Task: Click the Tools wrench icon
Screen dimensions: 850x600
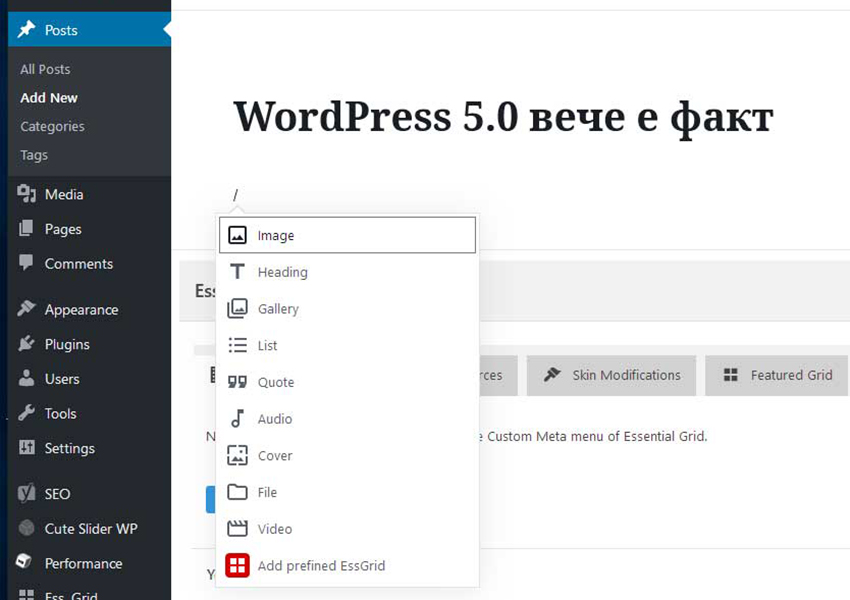Action: (x=26, y=412)
